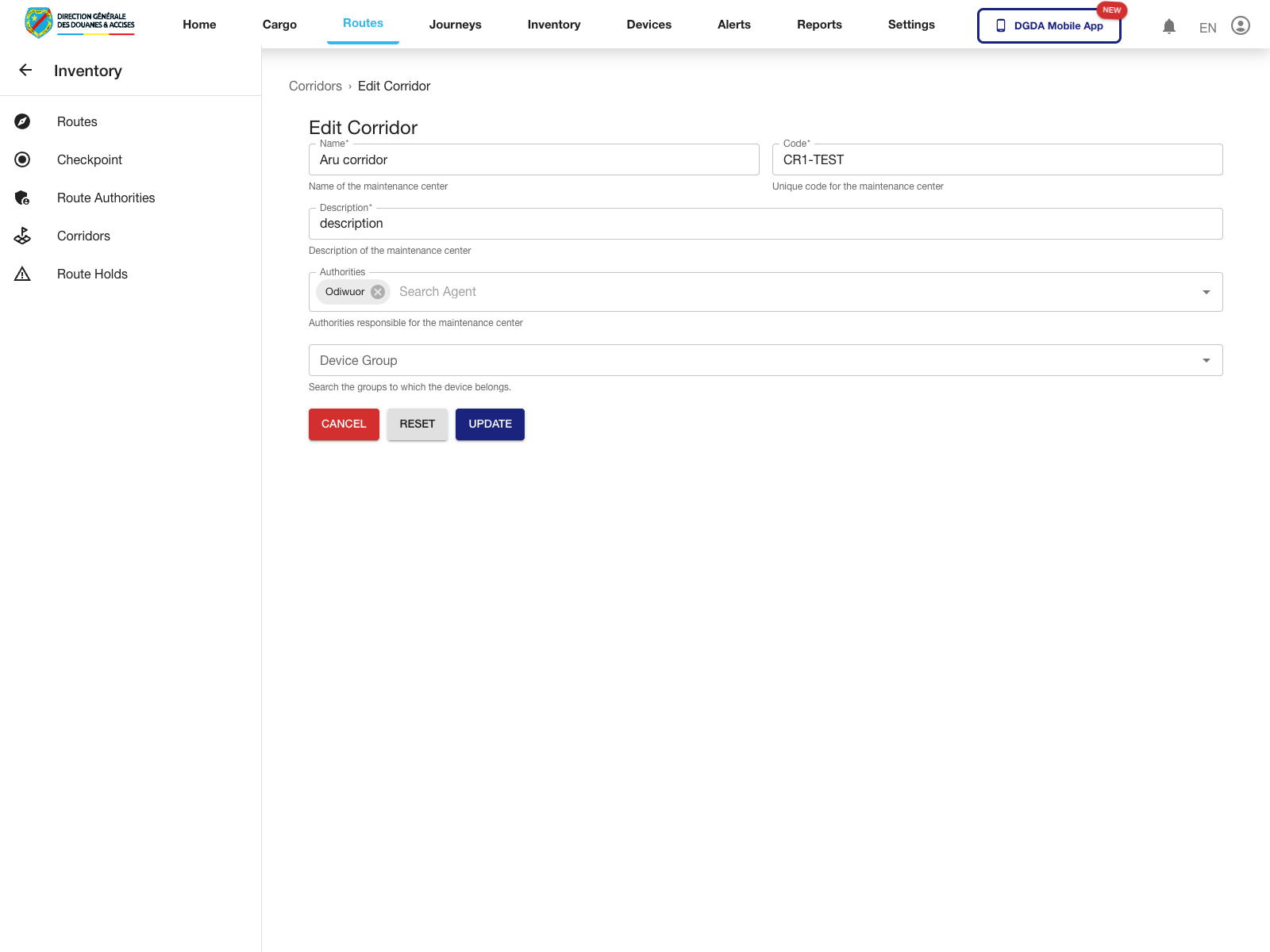1270x952 pixels.
Task: Go to Corridors breadcrumb link
Action: 315,86
